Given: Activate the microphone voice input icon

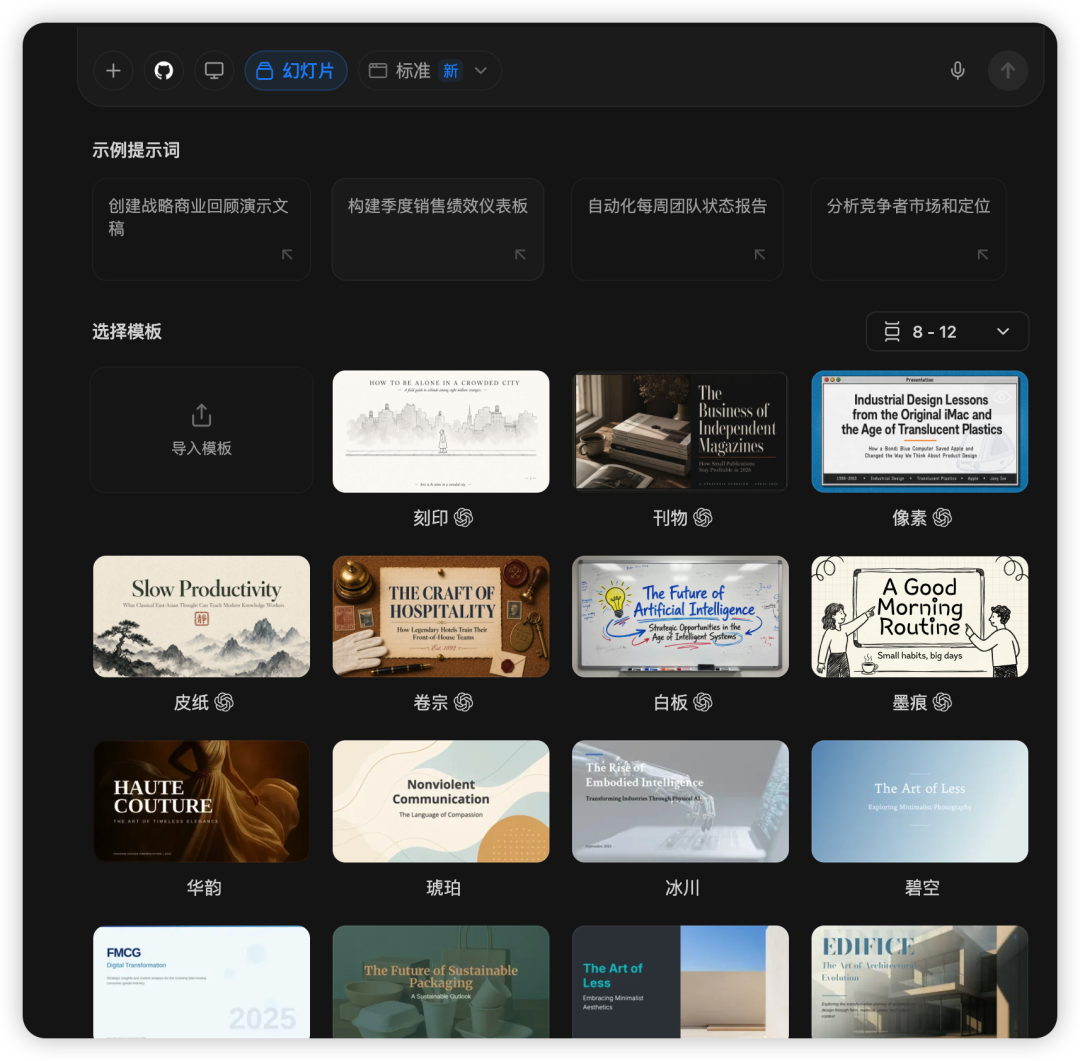Looking at the screenshot, I should (x=957, y=70).
